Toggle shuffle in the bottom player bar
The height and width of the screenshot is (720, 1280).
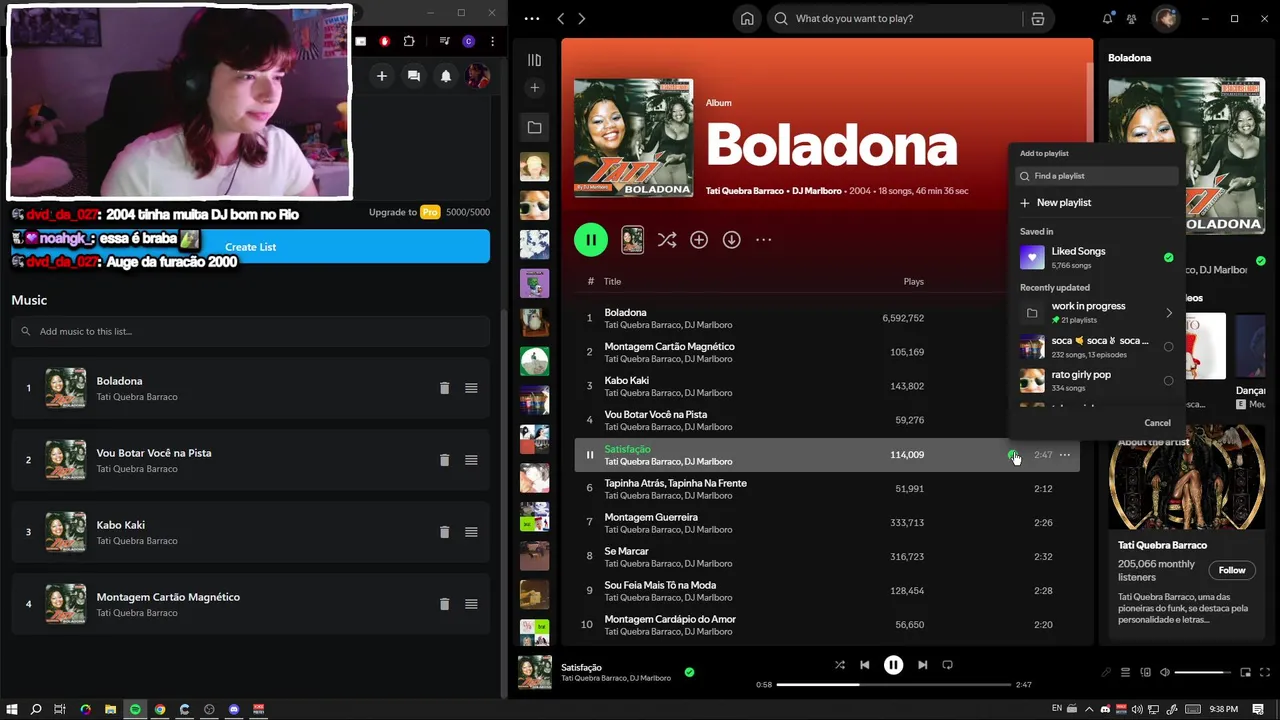click(x=839, y=665)
